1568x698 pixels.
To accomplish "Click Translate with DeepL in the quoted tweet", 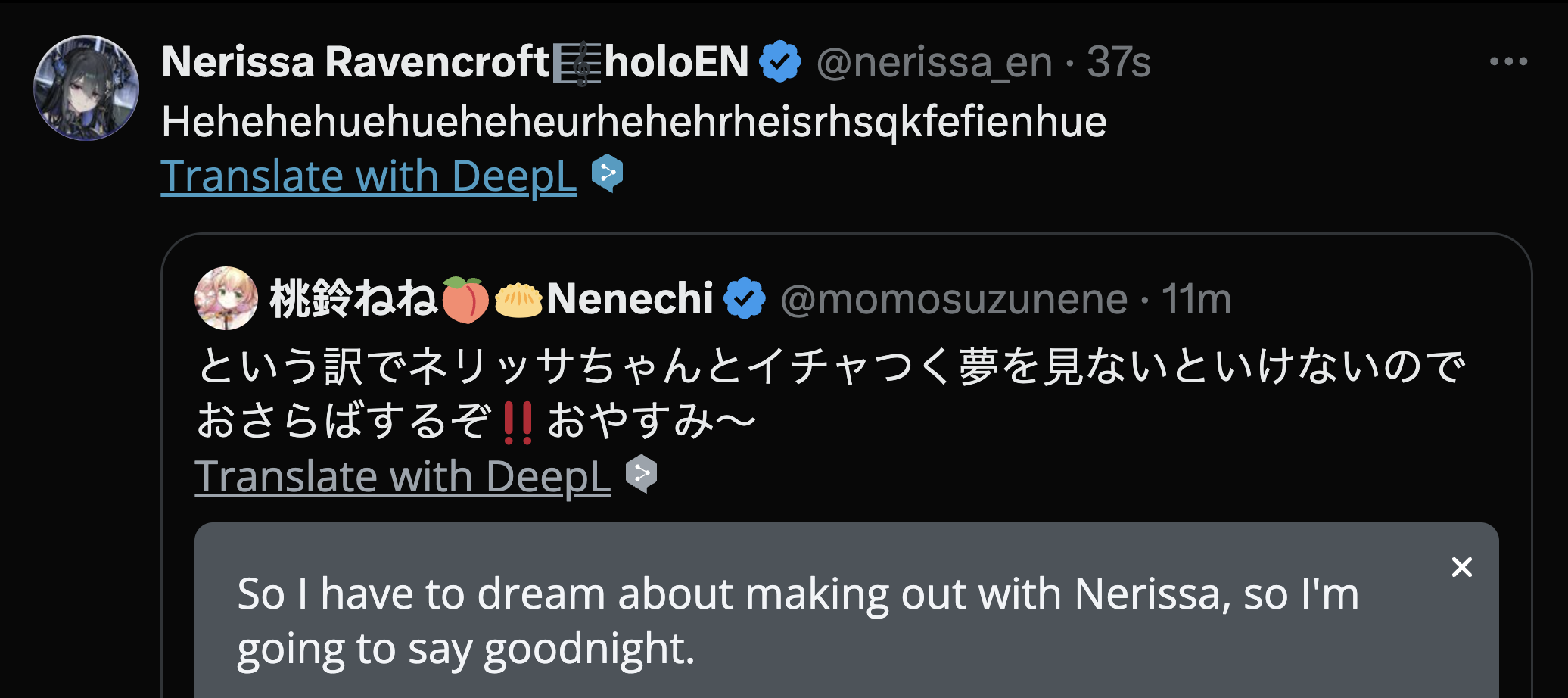I will [x=403, y=476].
